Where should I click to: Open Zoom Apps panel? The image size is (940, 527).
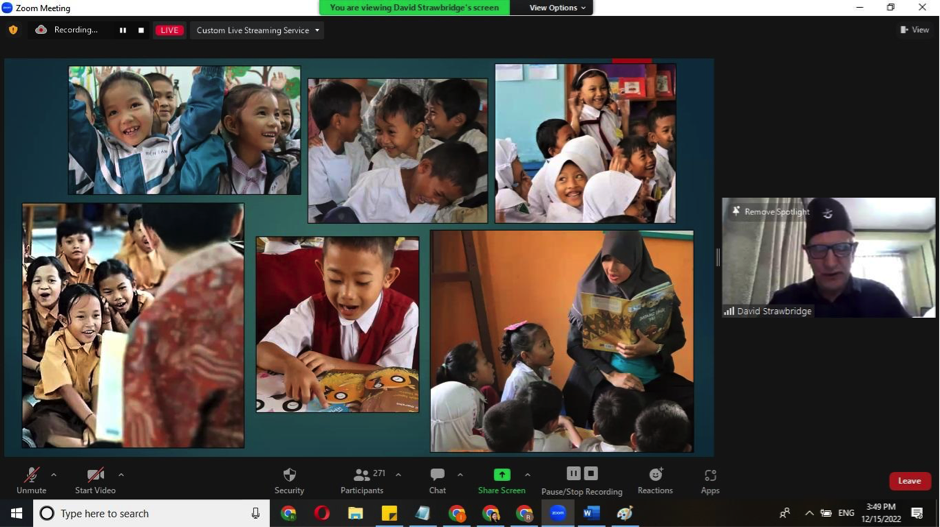[710, 481]
